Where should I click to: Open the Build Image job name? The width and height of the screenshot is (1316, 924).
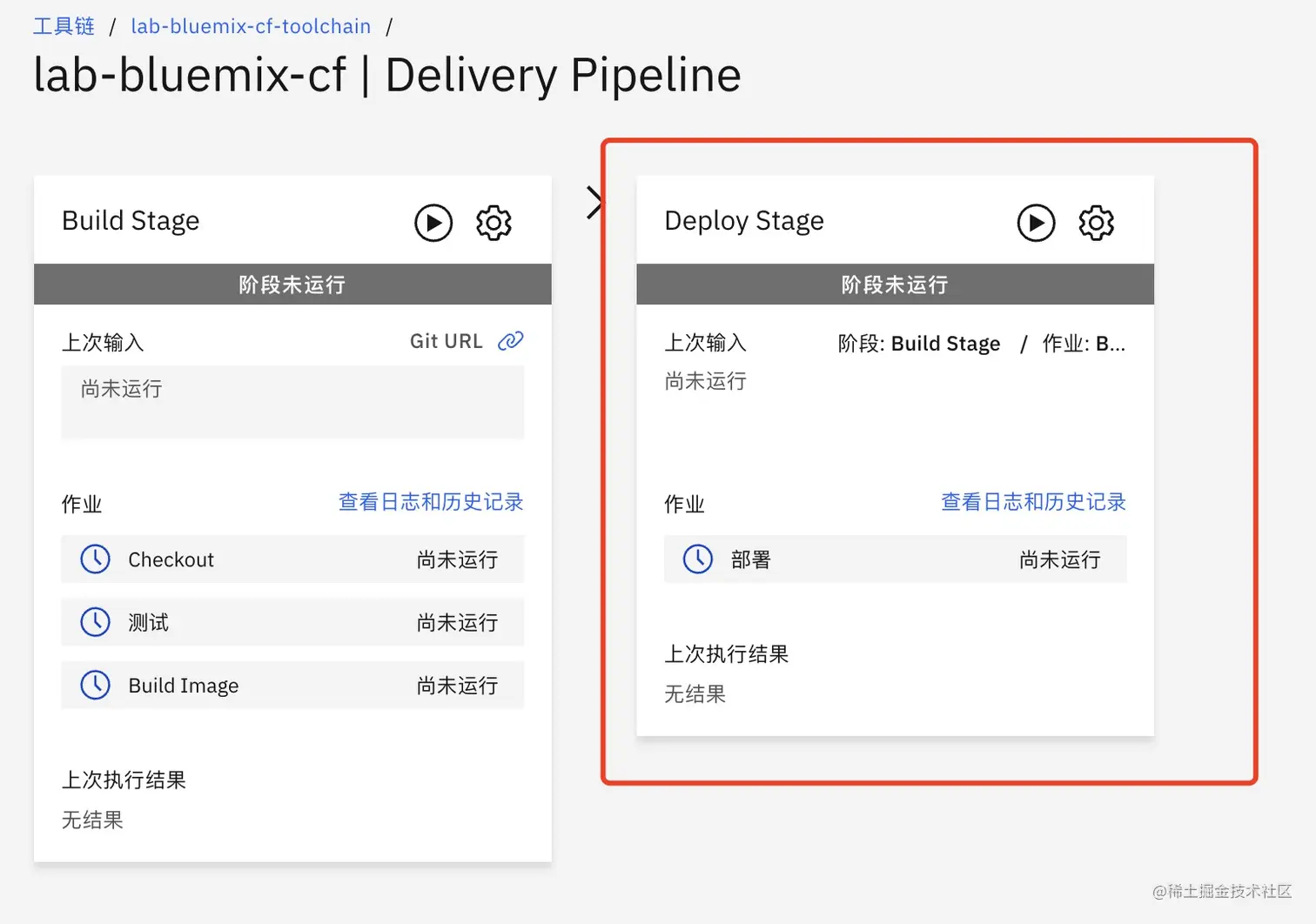coord(184,686)
